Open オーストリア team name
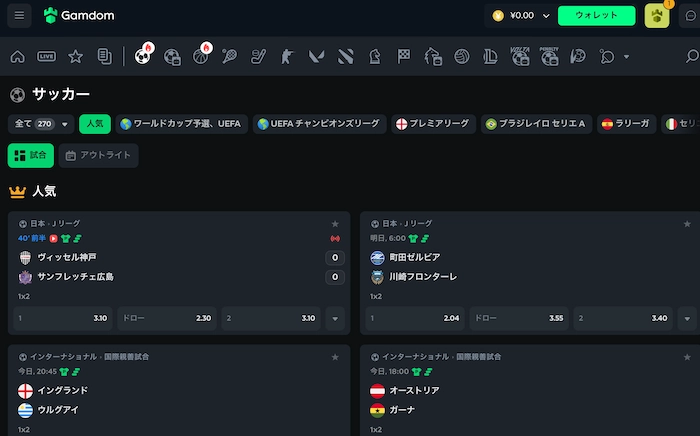The image size is (700, 436). click(x=414, y=390)
